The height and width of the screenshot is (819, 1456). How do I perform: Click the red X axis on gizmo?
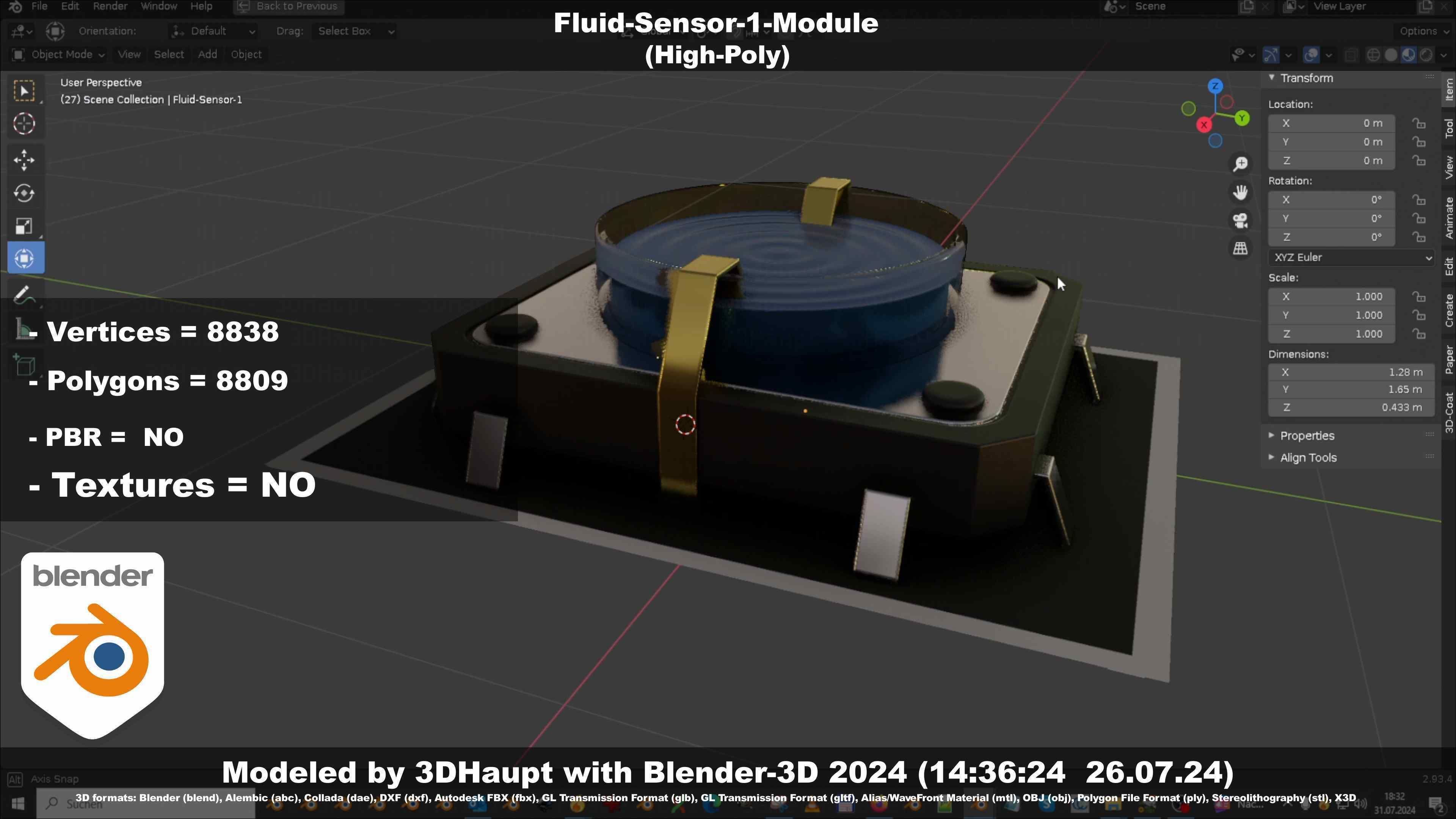pyautogui.click(x=1204, y=125)
